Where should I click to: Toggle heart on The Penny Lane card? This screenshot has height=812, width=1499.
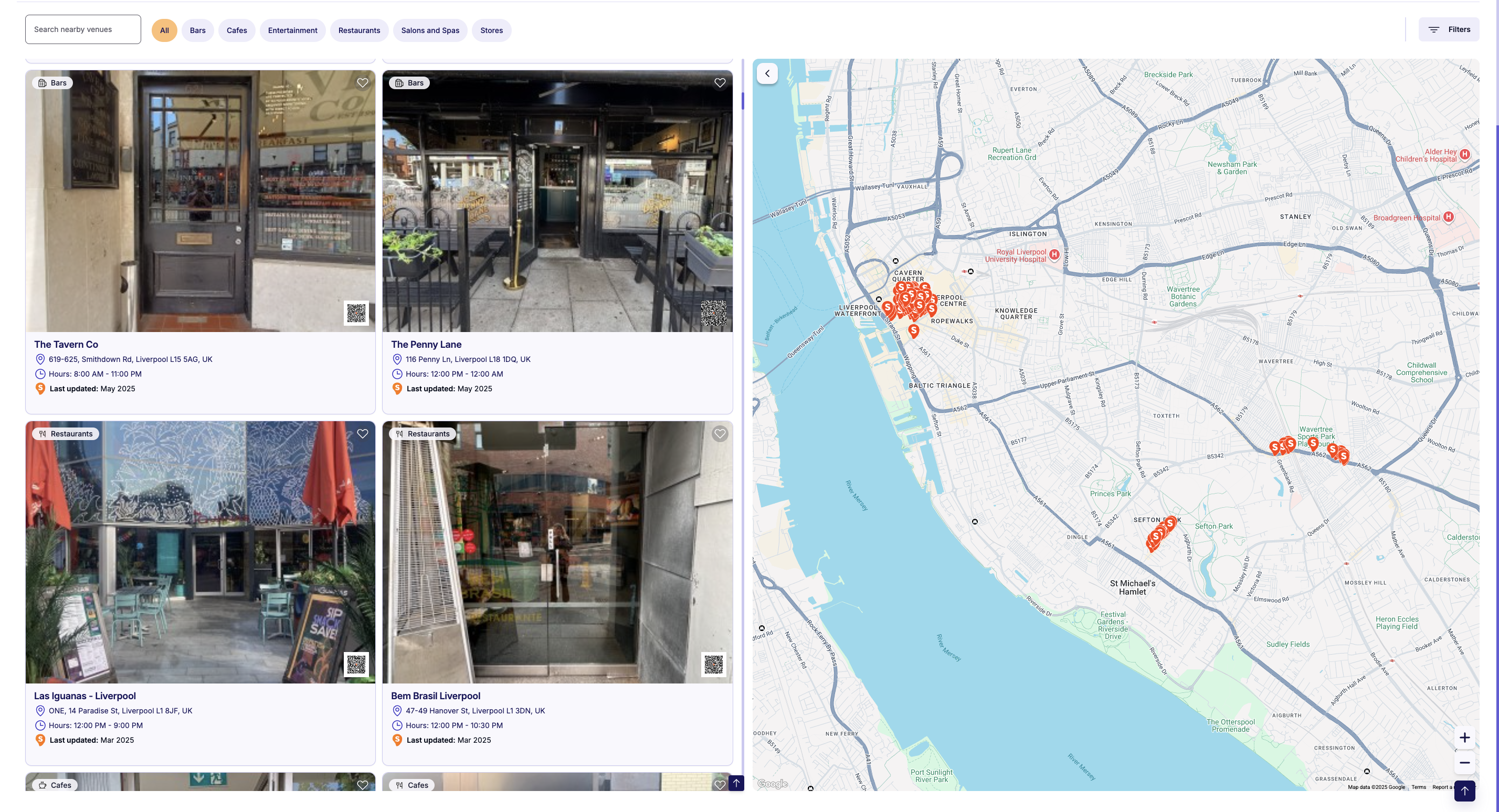[x=720, y=83]
